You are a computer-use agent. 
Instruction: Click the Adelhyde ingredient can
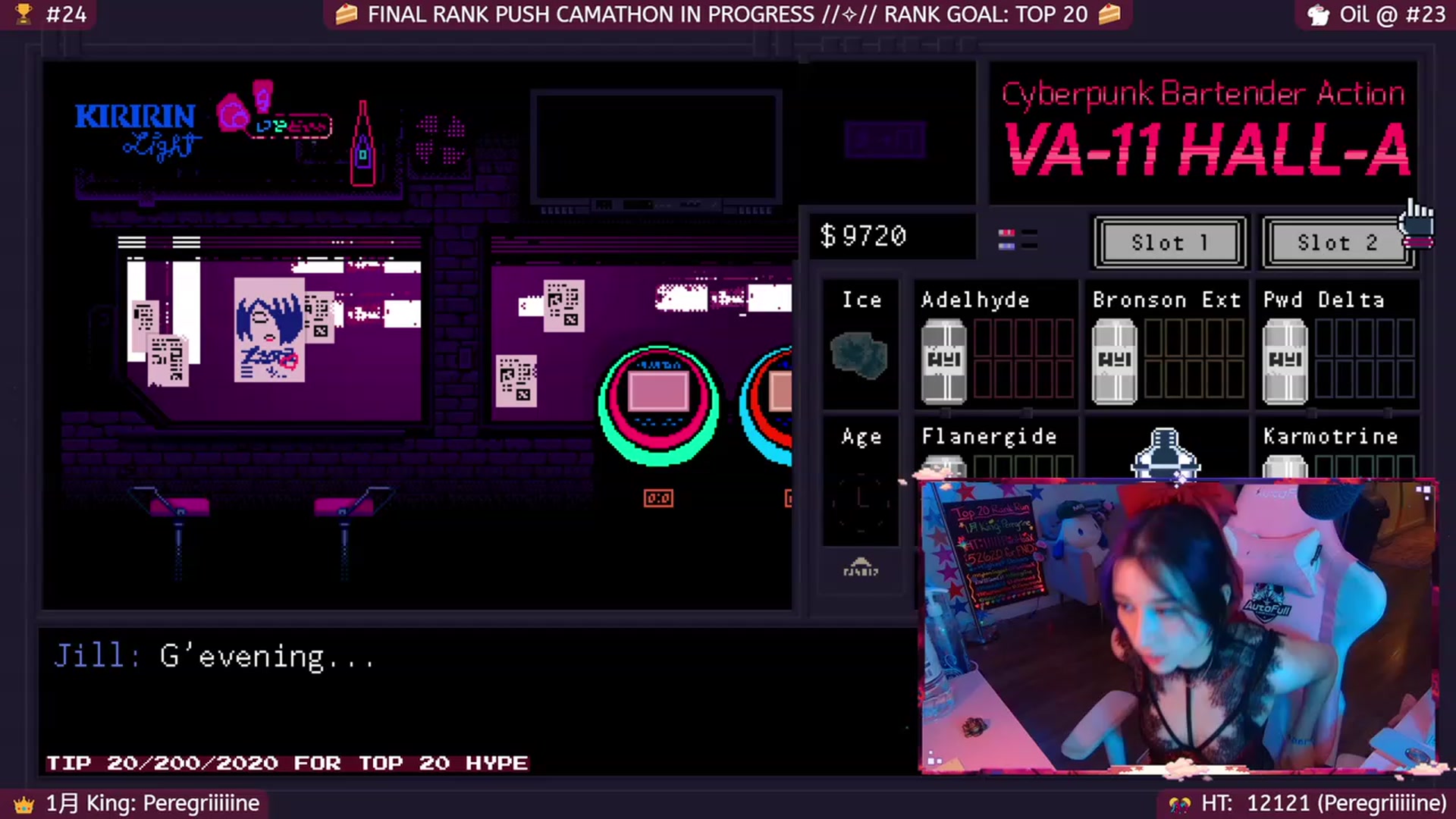point(943,361)
